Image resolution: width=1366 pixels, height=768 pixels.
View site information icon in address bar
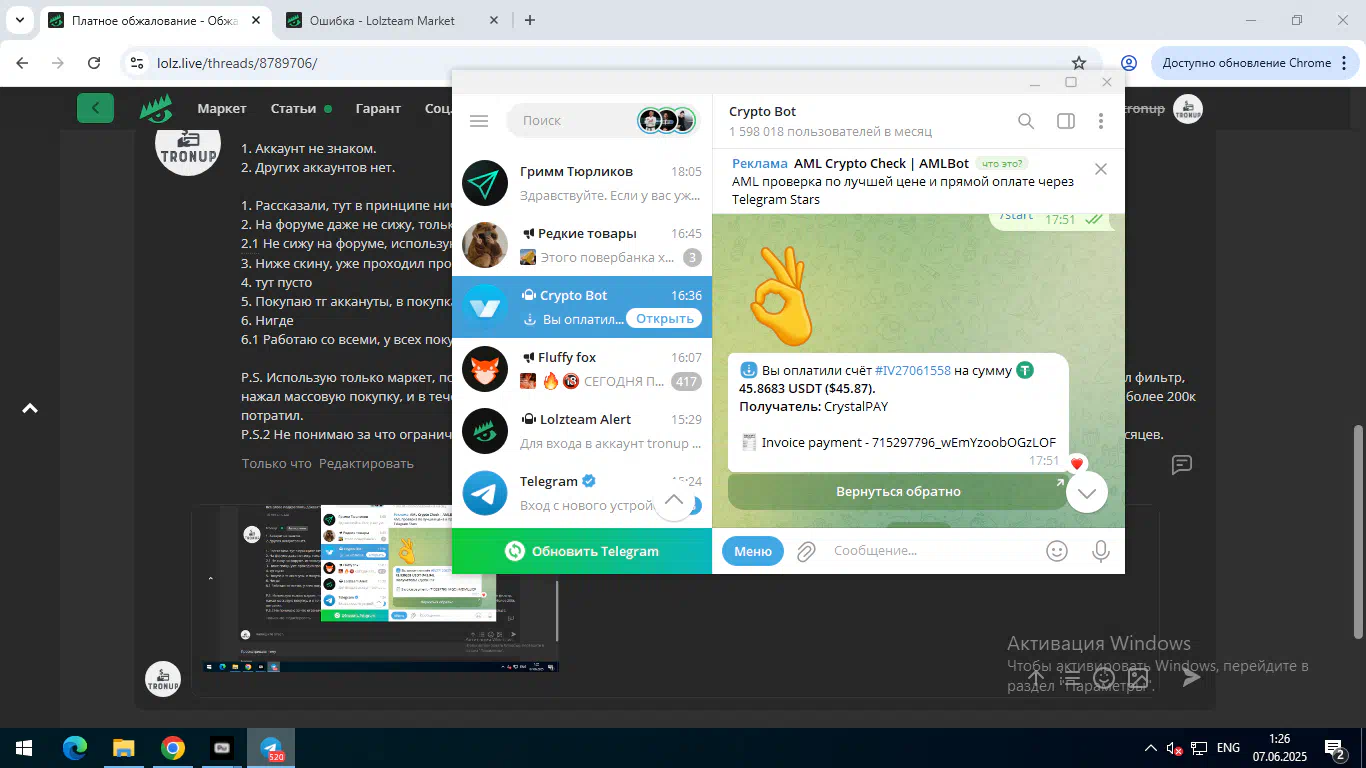pyautogui.click(x=138, y=63)
